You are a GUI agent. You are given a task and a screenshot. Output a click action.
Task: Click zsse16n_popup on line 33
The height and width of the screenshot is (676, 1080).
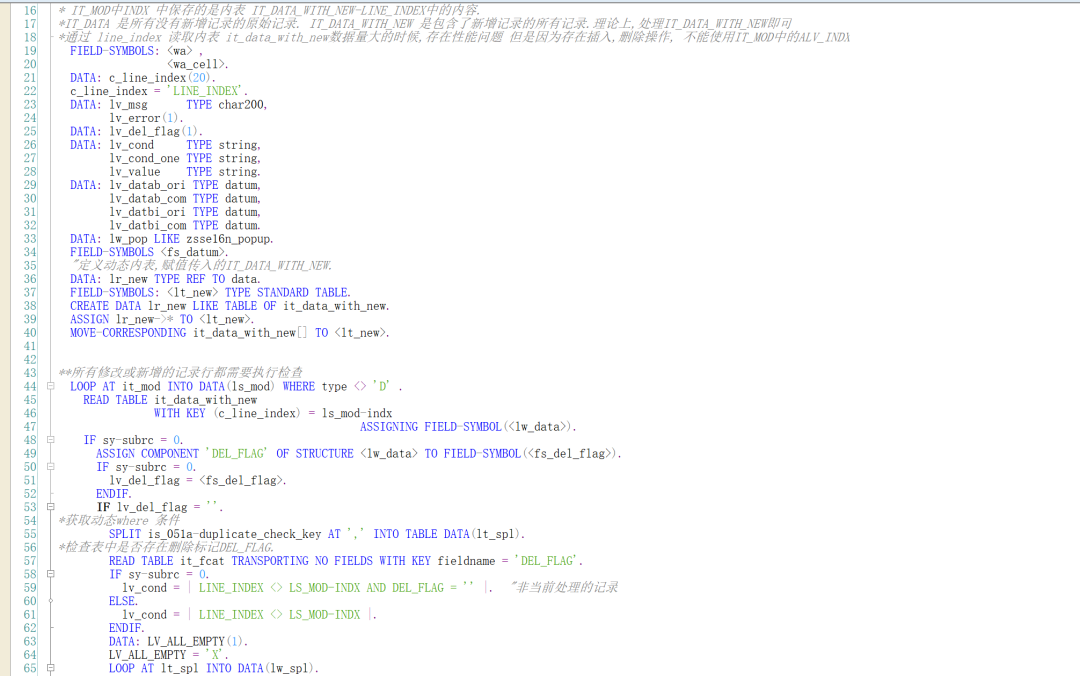[229, 239]
